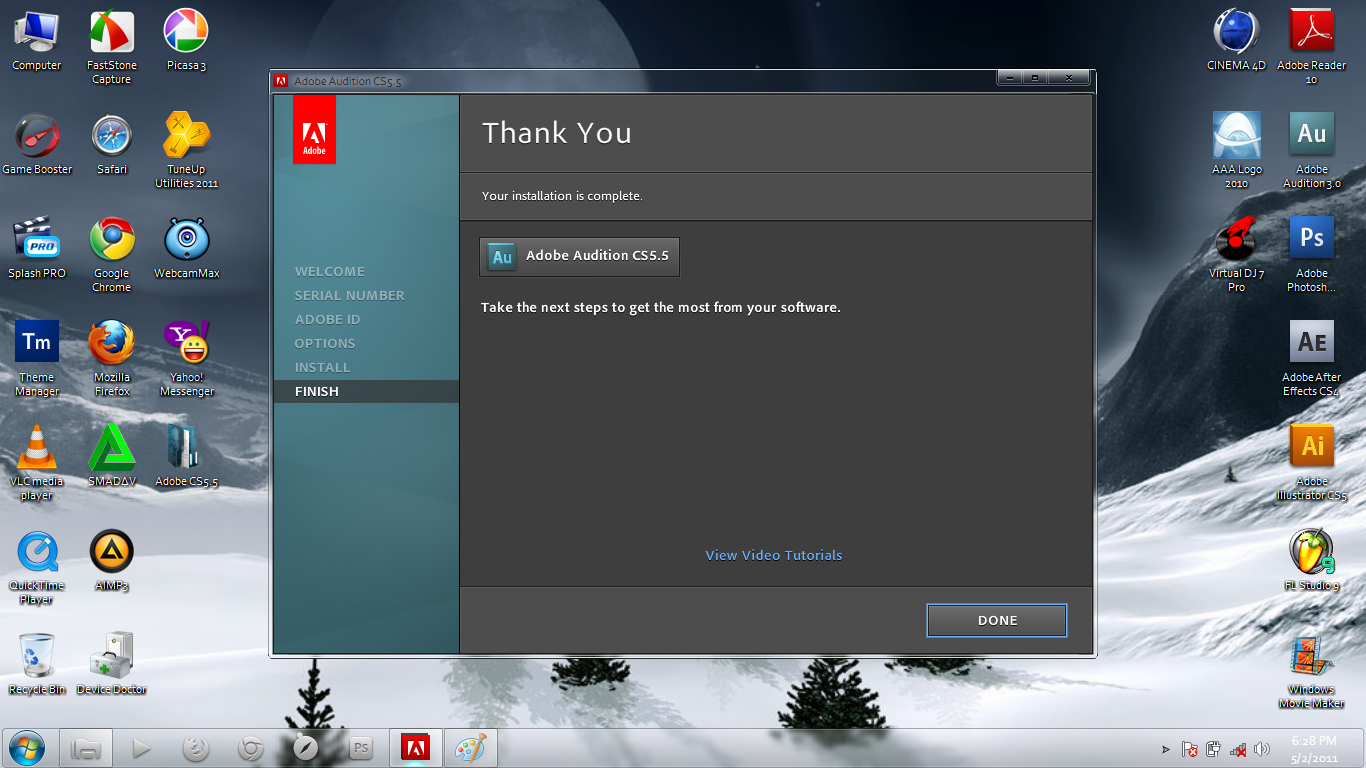Select the Adobe Audition 3.0 desktop icon
This screenshot has width=1366, height=768.
pos(1312,151)
